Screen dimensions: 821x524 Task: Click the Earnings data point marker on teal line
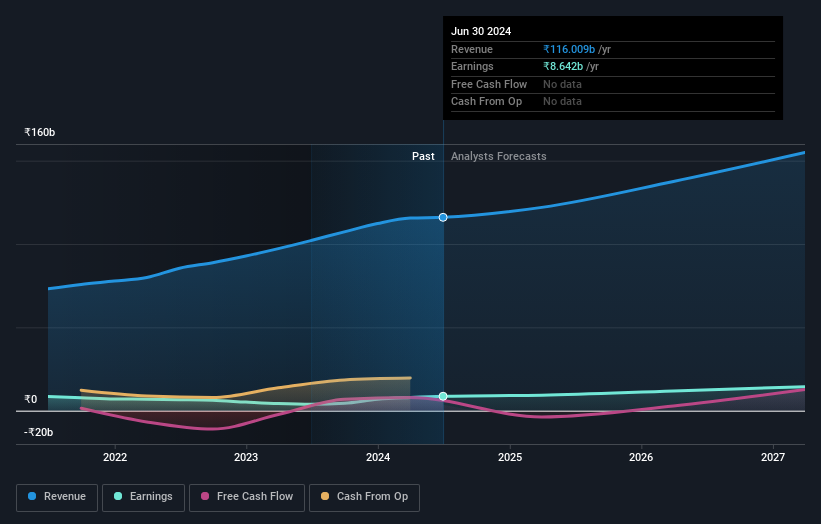click(443, 396)
